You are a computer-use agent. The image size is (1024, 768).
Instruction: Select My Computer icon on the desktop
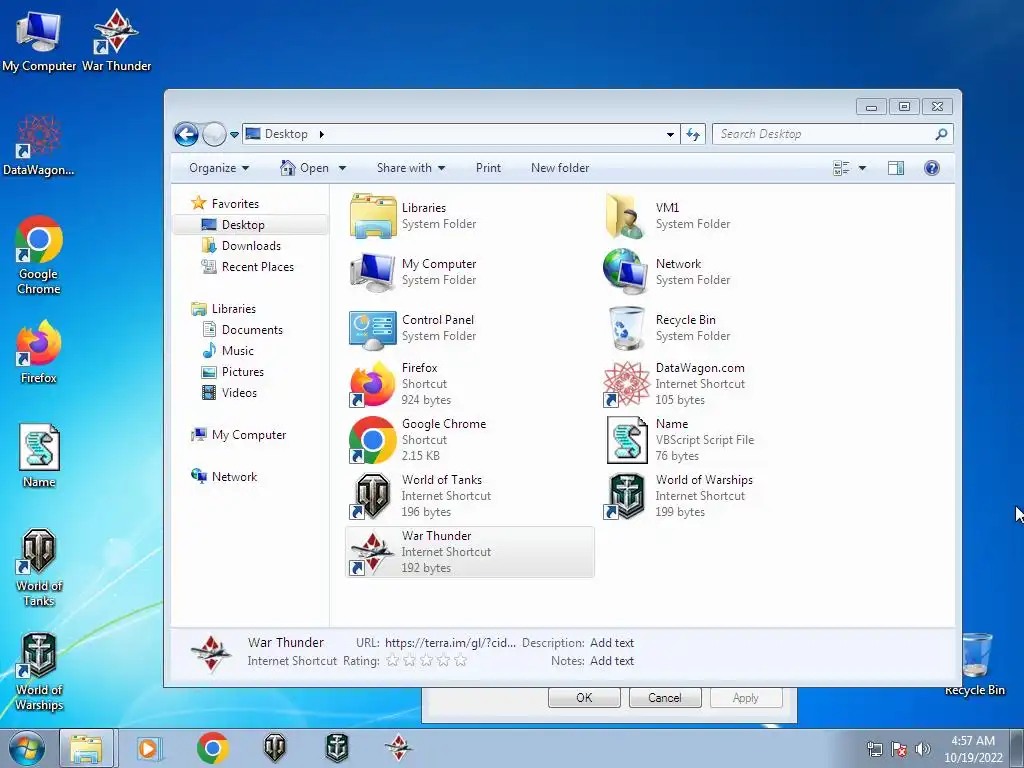pos(39,40)
